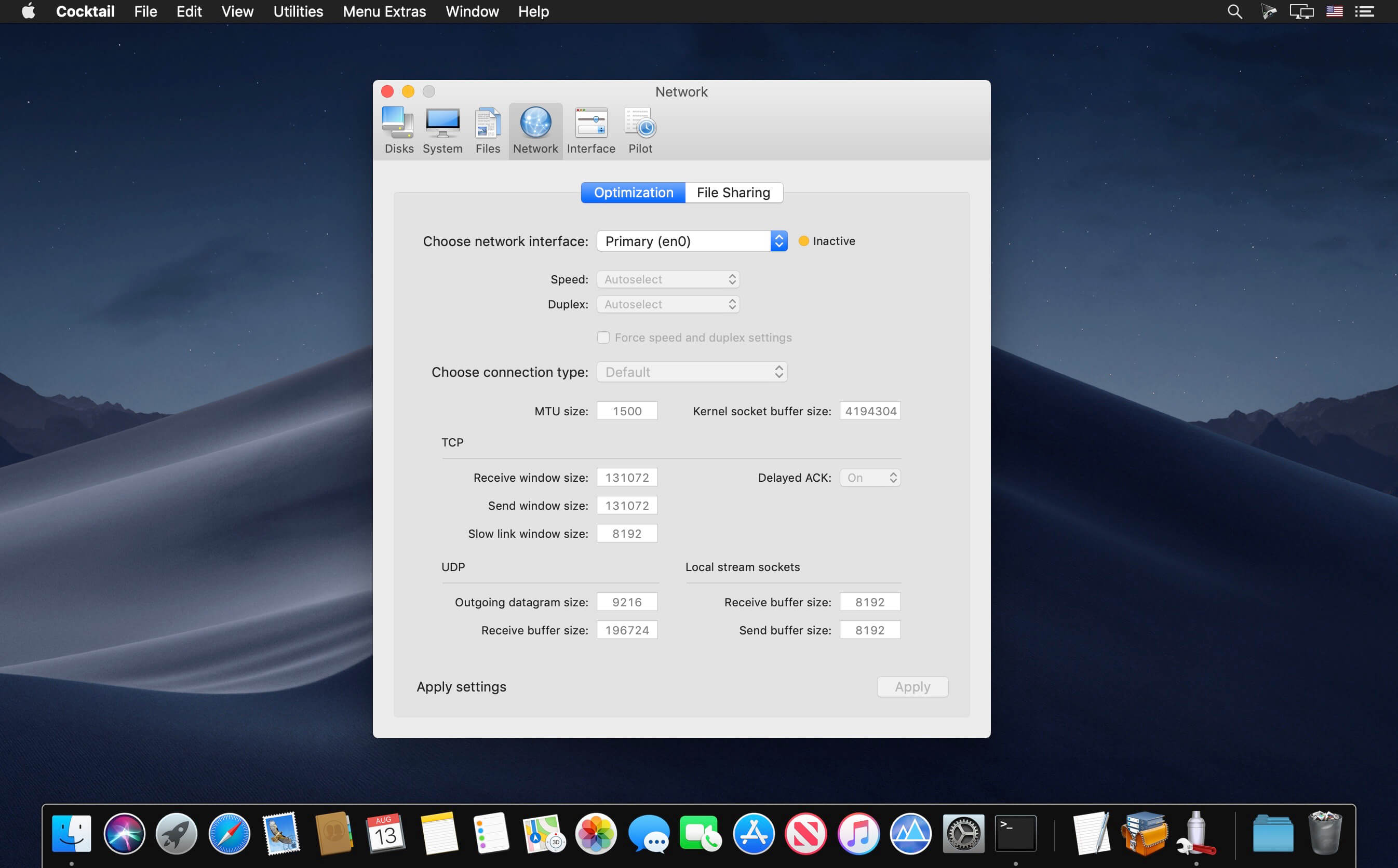Switch to the Optimization tab

point(633,192)
